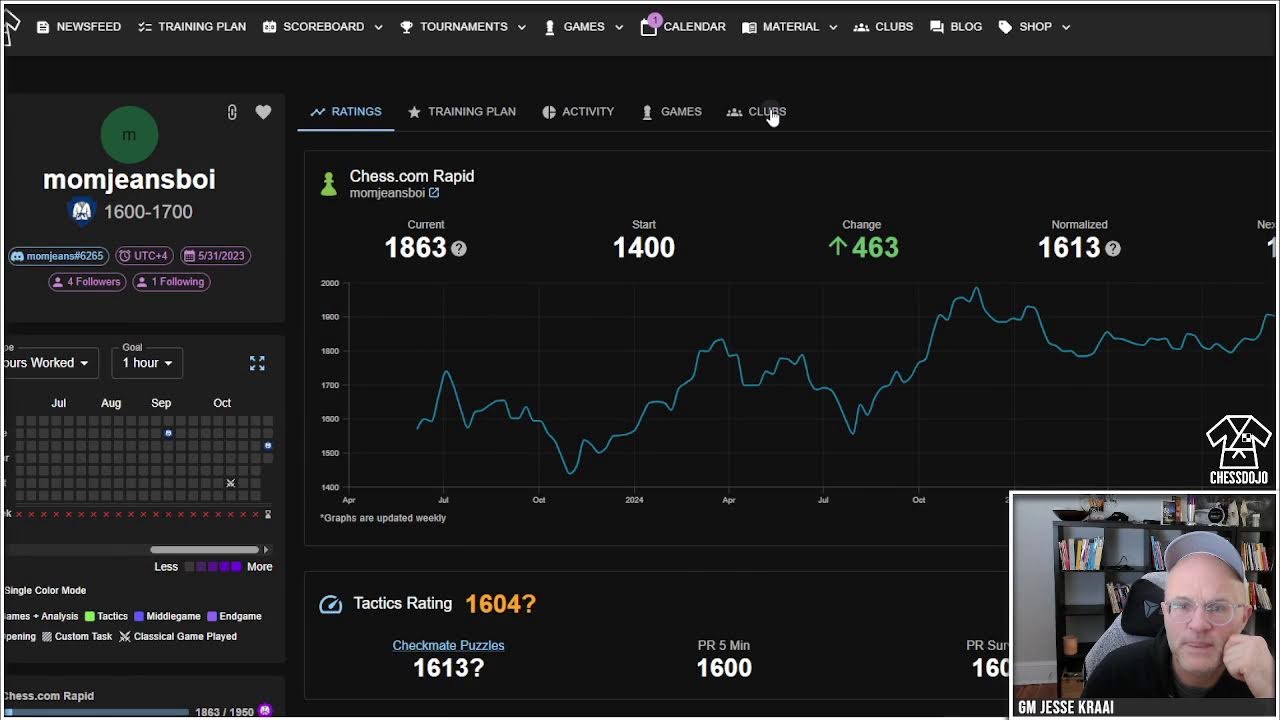The height and width of the screenshot is (720, 1280).
Task: Click the PR 5 Min value 1600
Action: (x=724, y=668)
